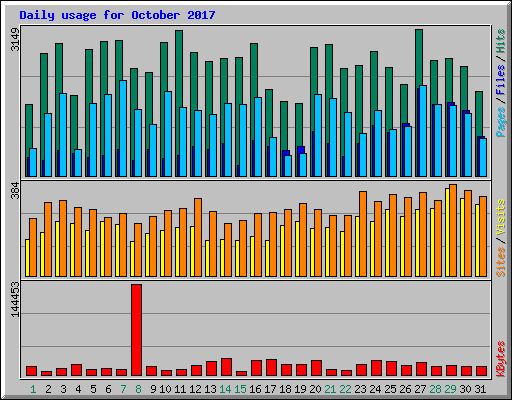The height and width of the screenshot is (400, 512).
Task: Click the 384 visits axis value
Action: [15, 191]
